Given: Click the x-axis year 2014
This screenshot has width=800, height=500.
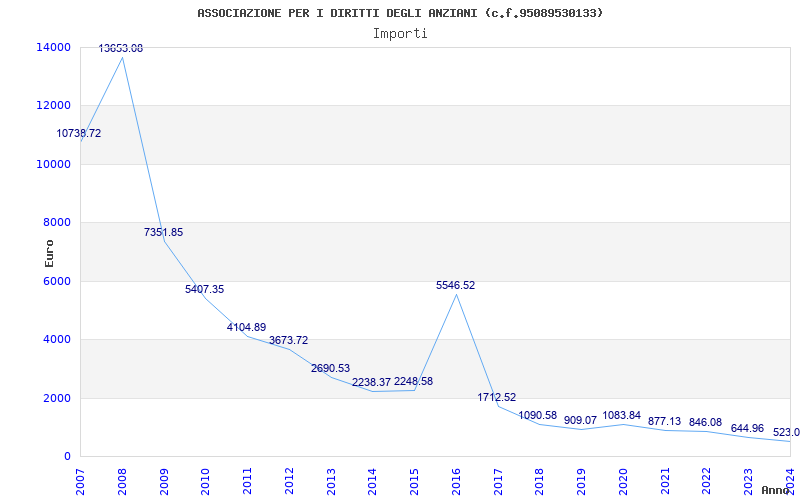Looking at the screenshot, I should tap(372, 482).
